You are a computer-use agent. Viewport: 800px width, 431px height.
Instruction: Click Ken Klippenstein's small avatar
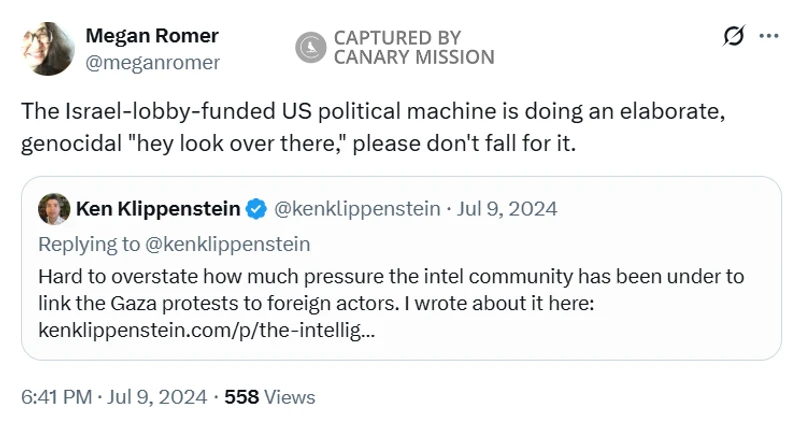point(54,209)
